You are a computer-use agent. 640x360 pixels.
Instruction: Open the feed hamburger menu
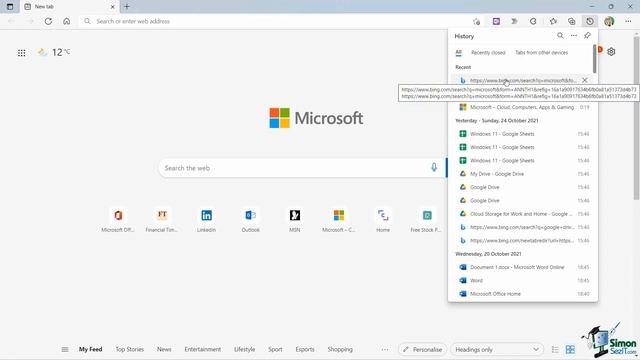[x=65, y=349]
